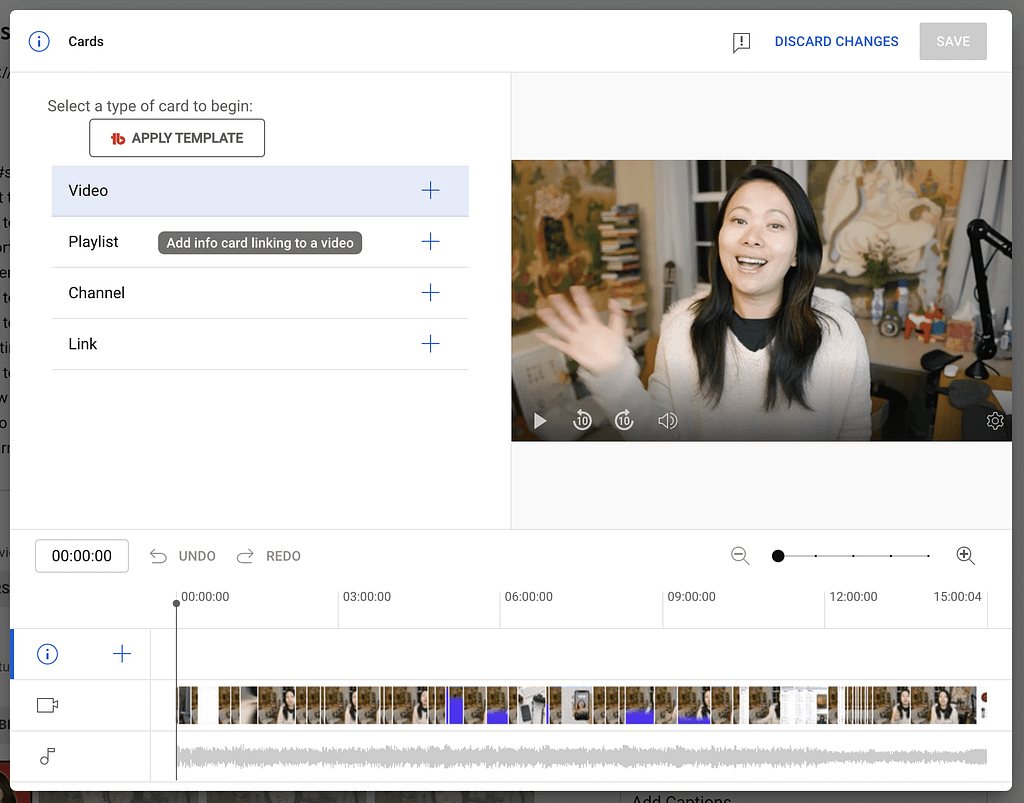1024x803 pixels.
Task: Play the video preview
Action: [x=540, y=420]
